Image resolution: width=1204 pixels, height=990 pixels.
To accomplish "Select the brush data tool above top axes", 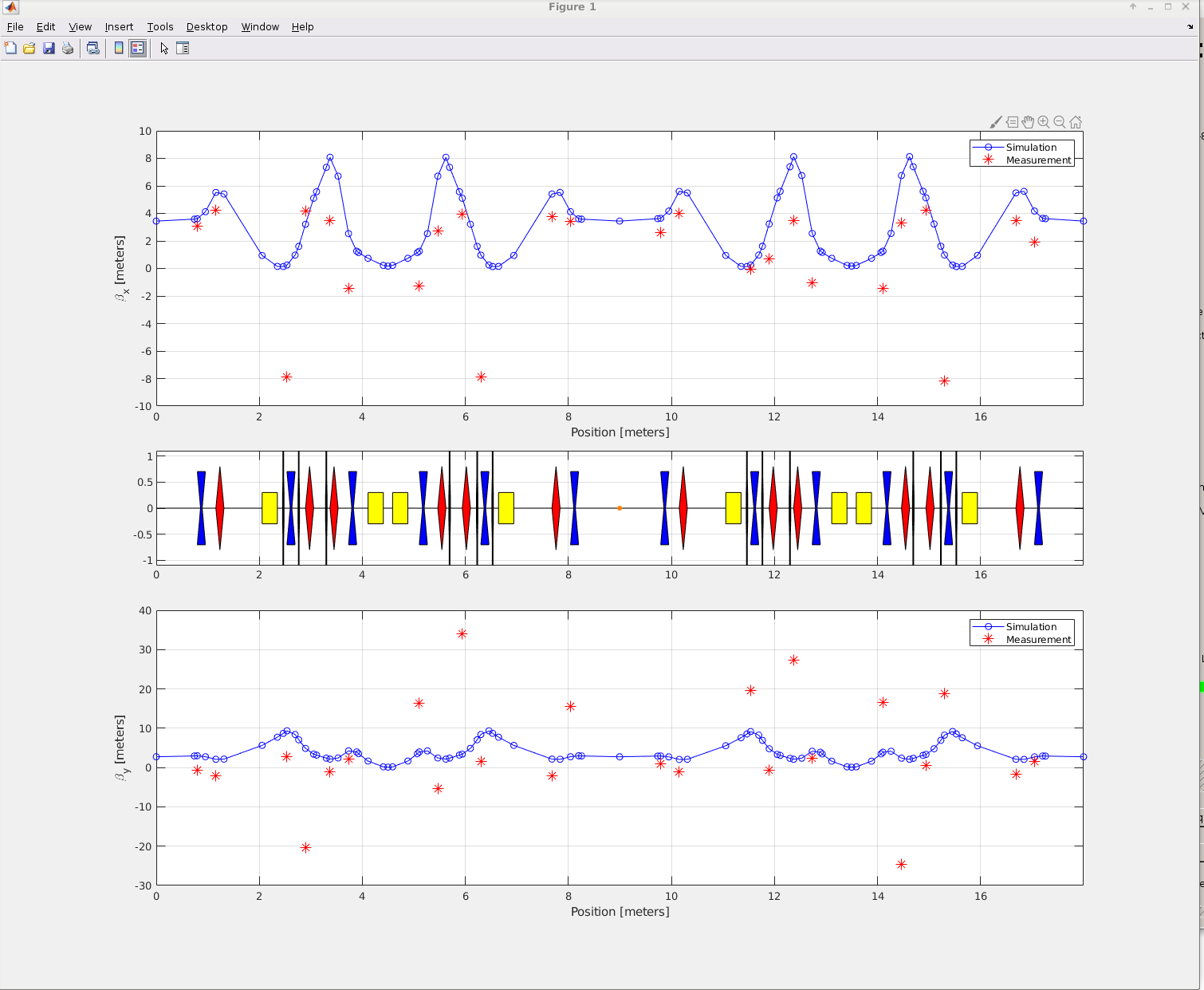I will tap(996, 122).
